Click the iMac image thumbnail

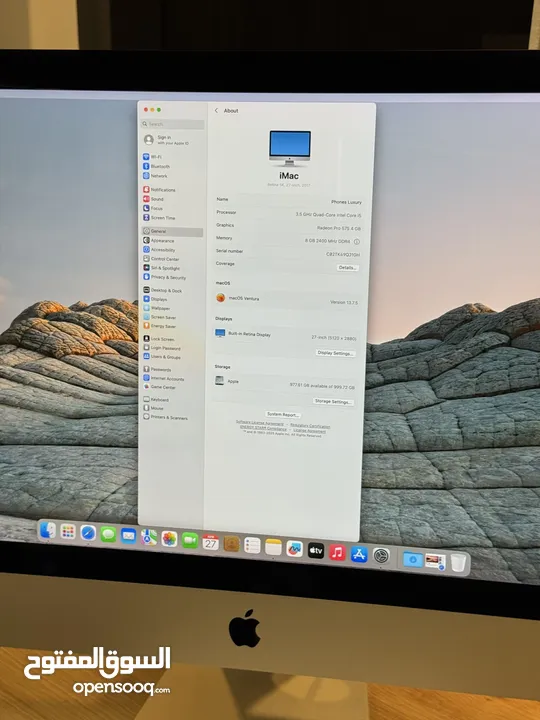click(x=290, y=148)
